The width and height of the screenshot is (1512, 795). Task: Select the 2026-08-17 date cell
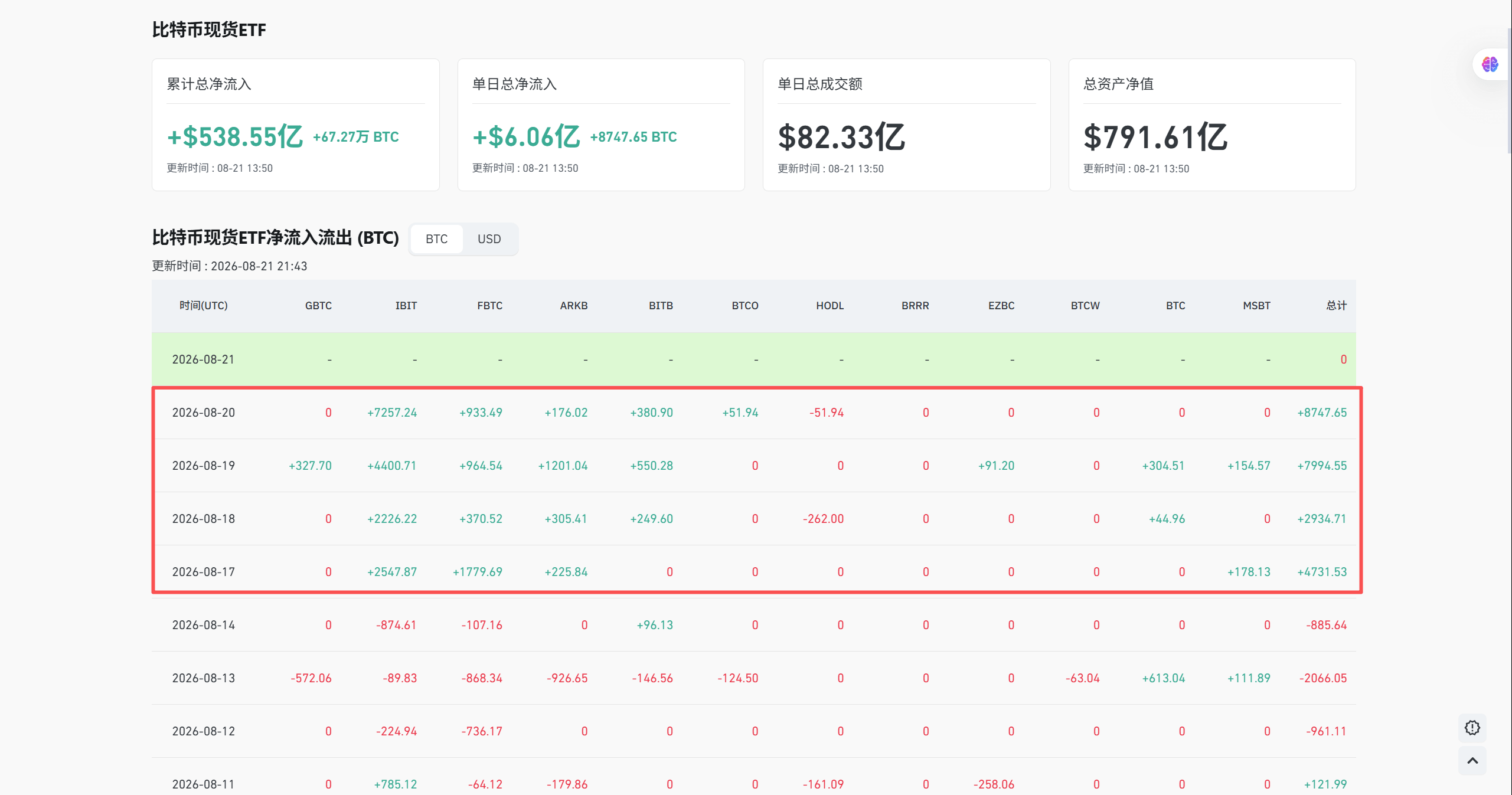tap(203, 572)
